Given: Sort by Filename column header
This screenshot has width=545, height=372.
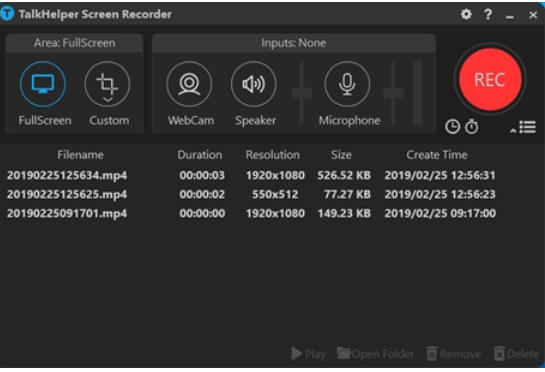Looking at the screenshot, I should coord(80,155).
